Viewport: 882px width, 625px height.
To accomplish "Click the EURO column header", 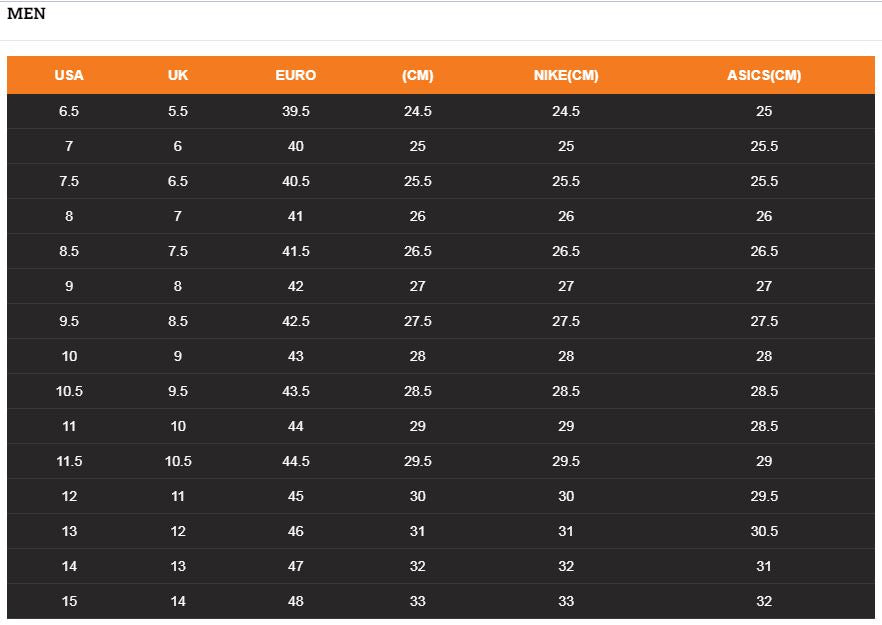I will click(x=296, y=75).
